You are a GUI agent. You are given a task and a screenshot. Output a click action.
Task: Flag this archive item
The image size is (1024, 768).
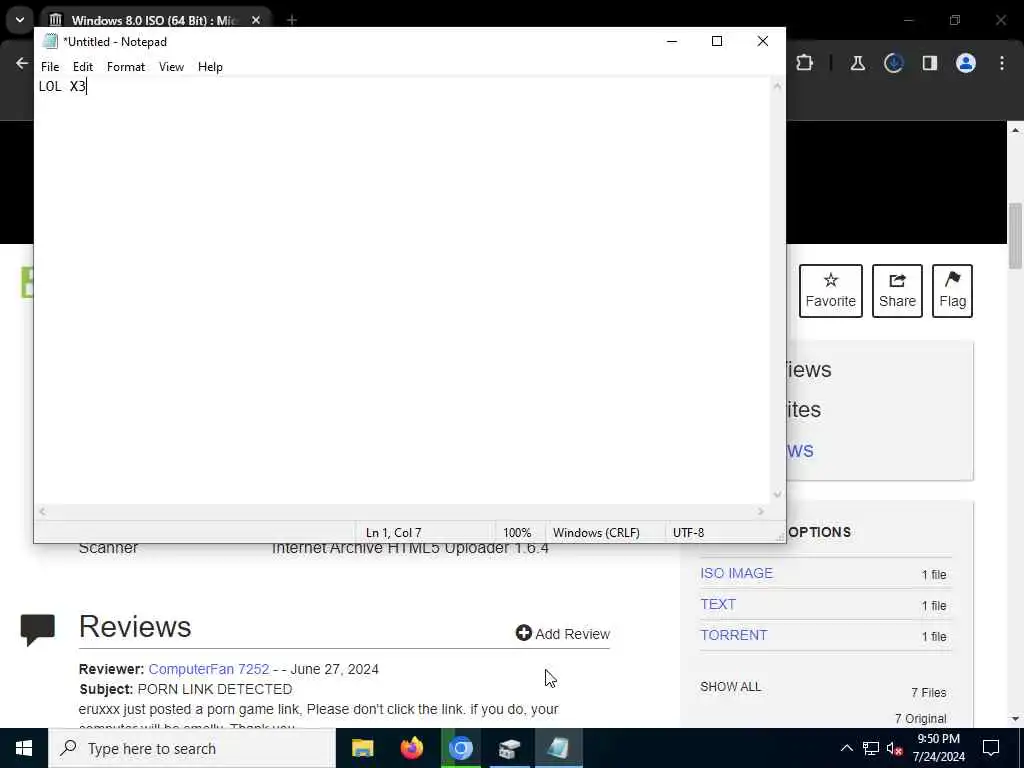952,291
